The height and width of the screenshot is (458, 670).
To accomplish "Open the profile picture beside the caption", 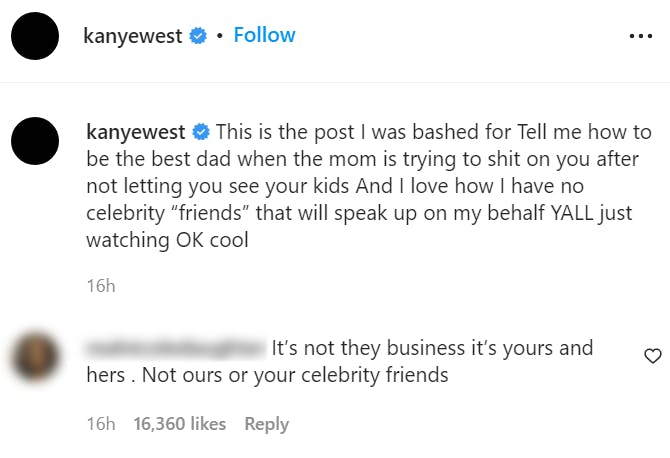I will click(x=36, y=140).
